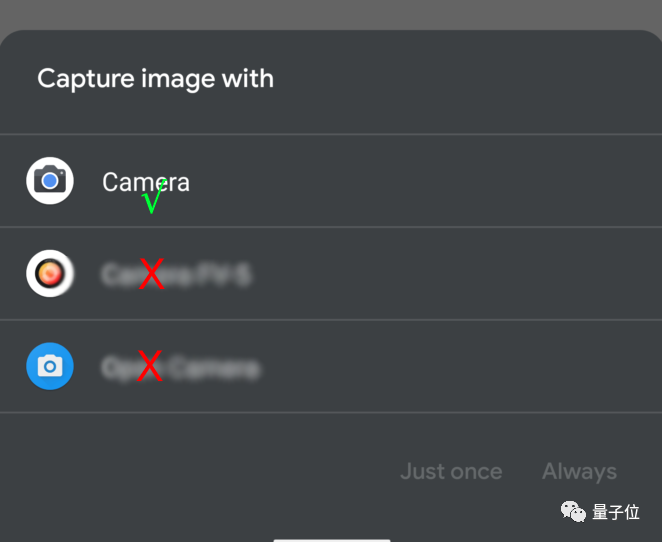Screen dimensions: 662x542
Task: Select the Camera text label
Action: 146,182
